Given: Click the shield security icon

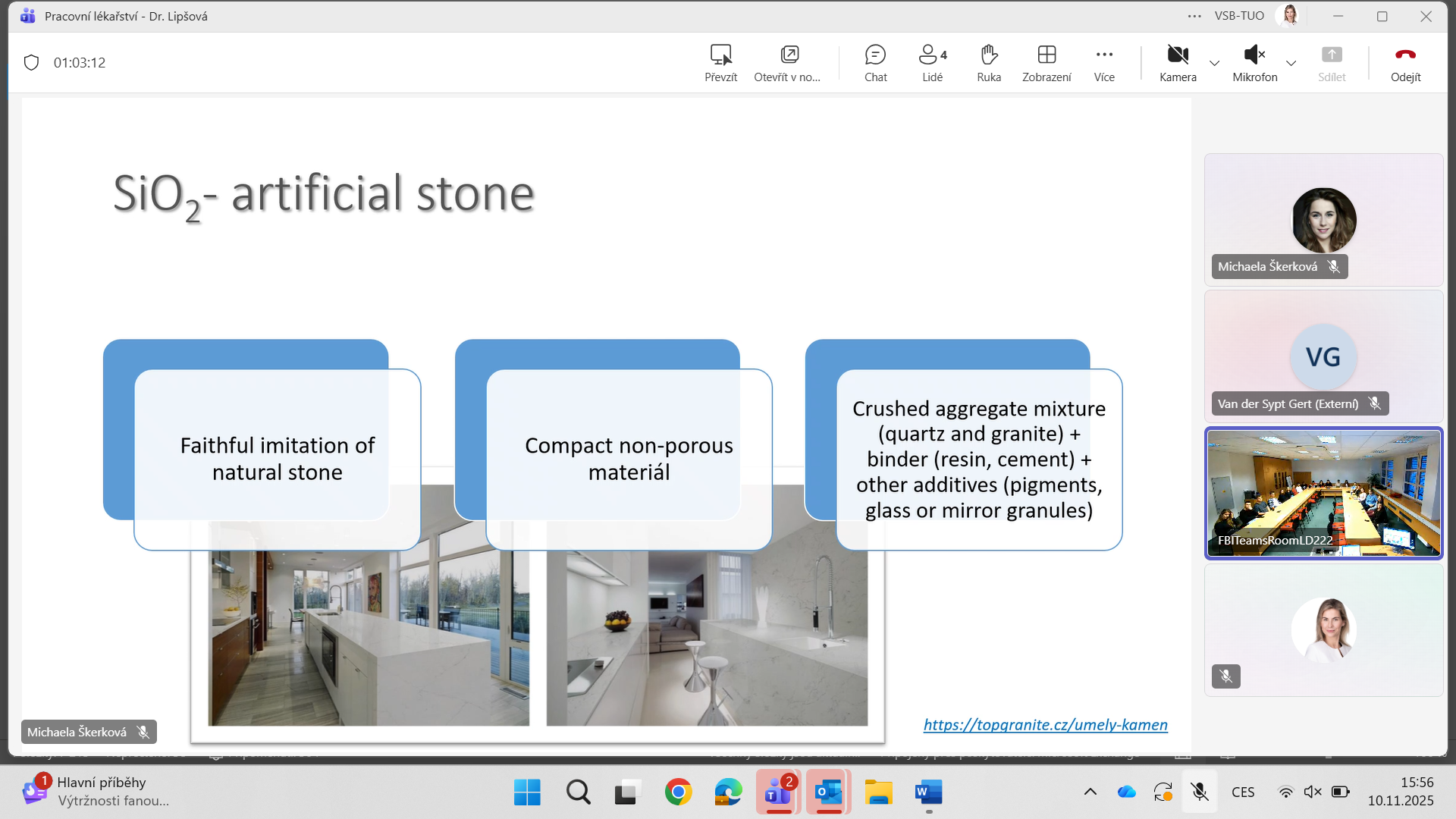Looking at the screenshot, I should click(x=31, y=62).
